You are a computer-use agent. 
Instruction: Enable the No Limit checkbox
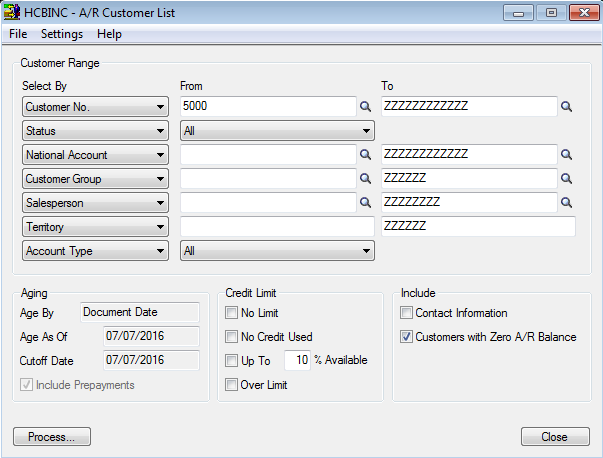pos(232,313)
